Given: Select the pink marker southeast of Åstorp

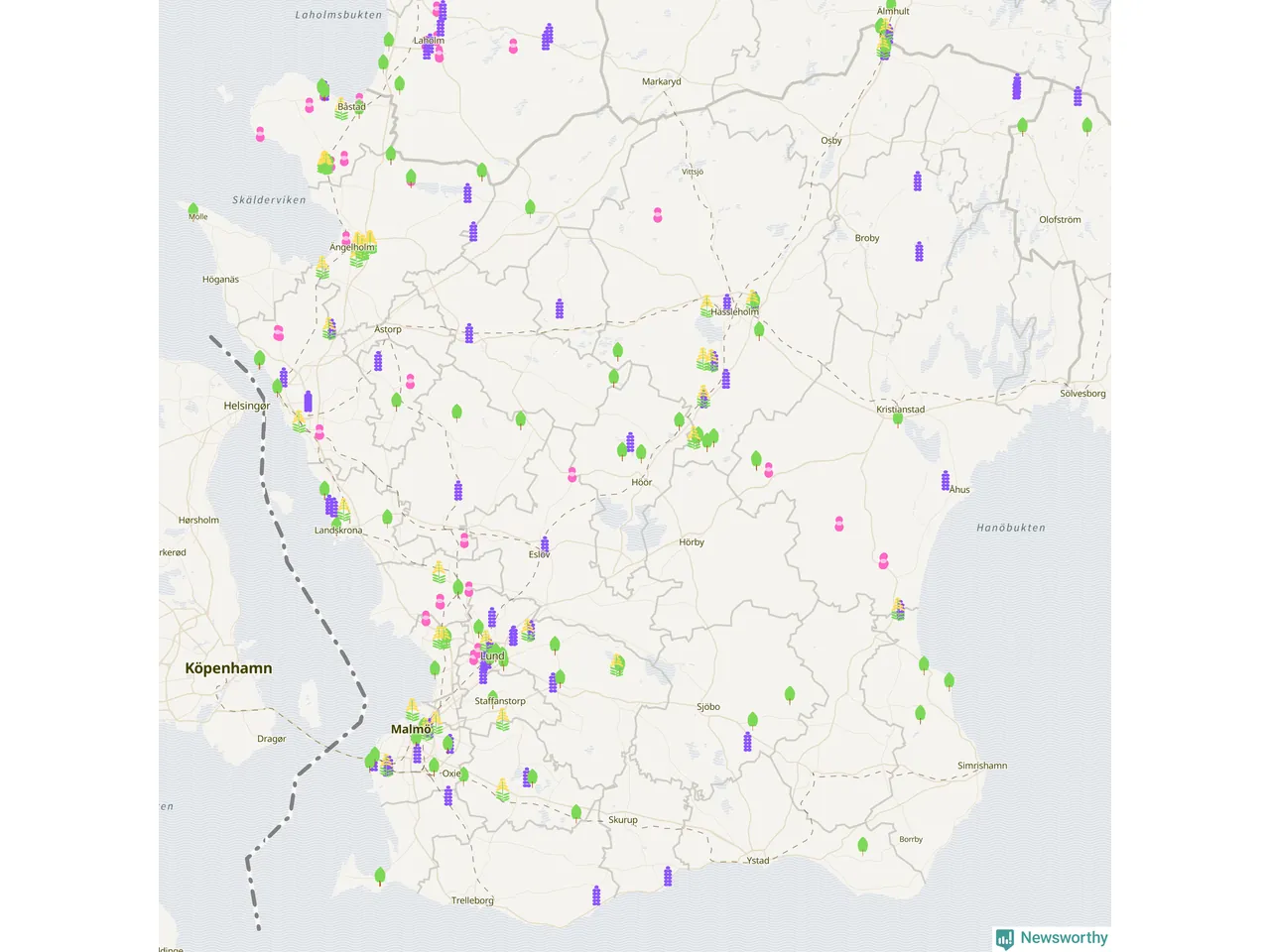Looking at the screenshot, I should (410, 381).
